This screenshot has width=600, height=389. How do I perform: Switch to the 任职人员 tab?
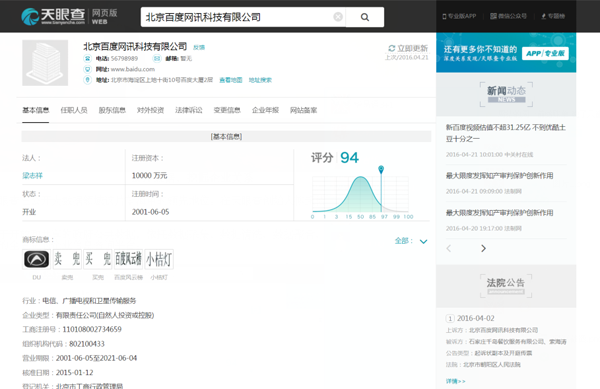point(74,110)
